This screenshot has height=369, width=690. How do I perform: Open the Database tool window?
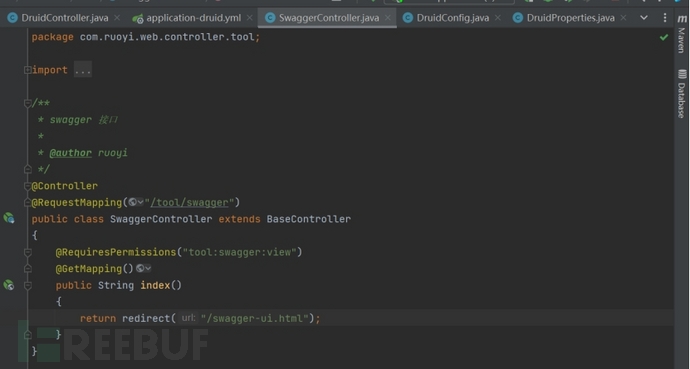(x=682, y=94)
